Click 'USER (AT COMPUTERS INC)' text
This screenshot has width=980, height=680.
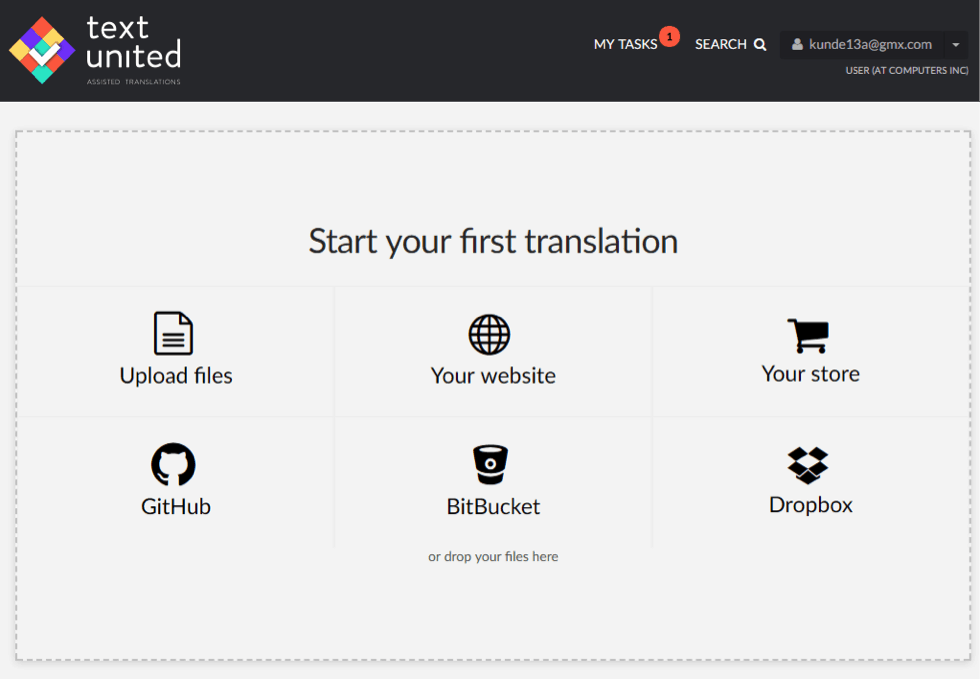pyautogui.click(x=907, y=71)
